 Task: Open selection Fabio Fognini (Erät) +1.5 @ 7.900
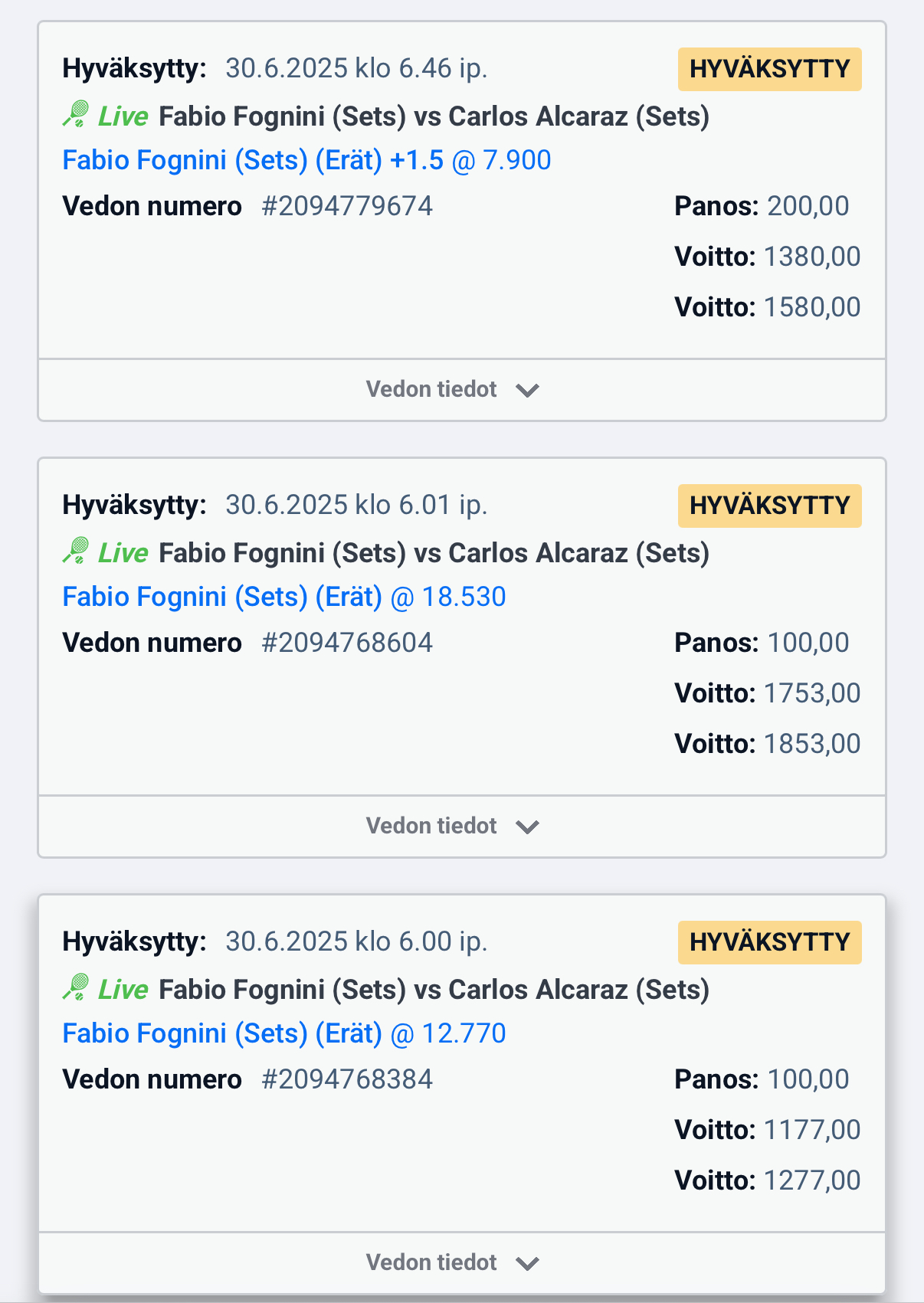pyautogui.click(x=306, y=160)
